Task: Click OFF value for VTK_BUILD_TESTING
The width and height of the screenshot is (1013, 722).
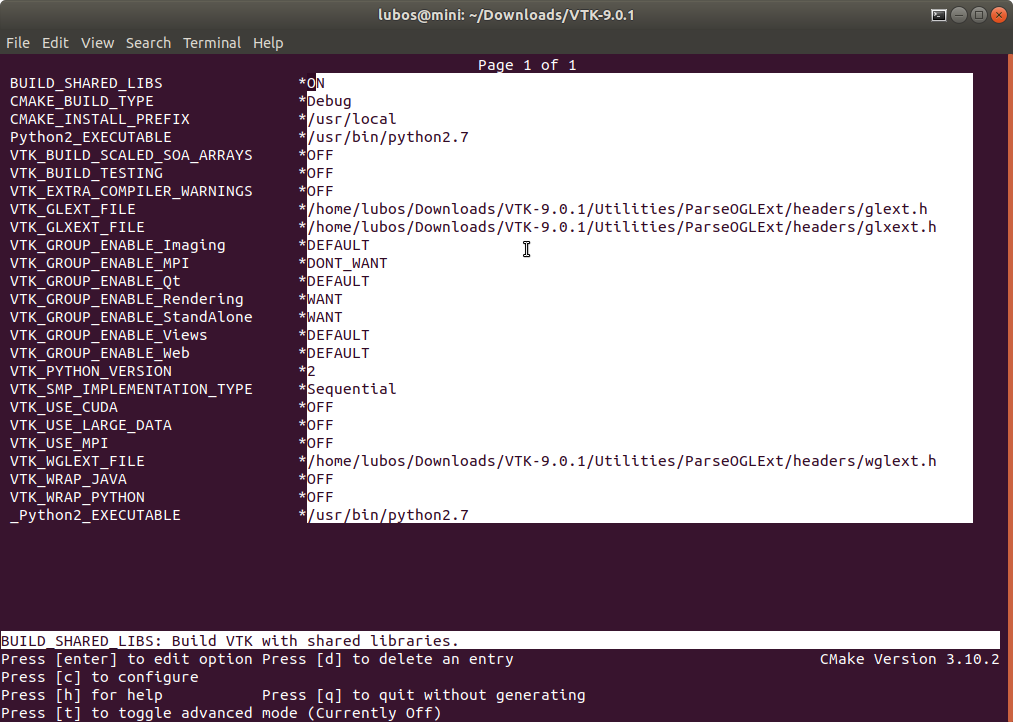Action: (320, 174)
